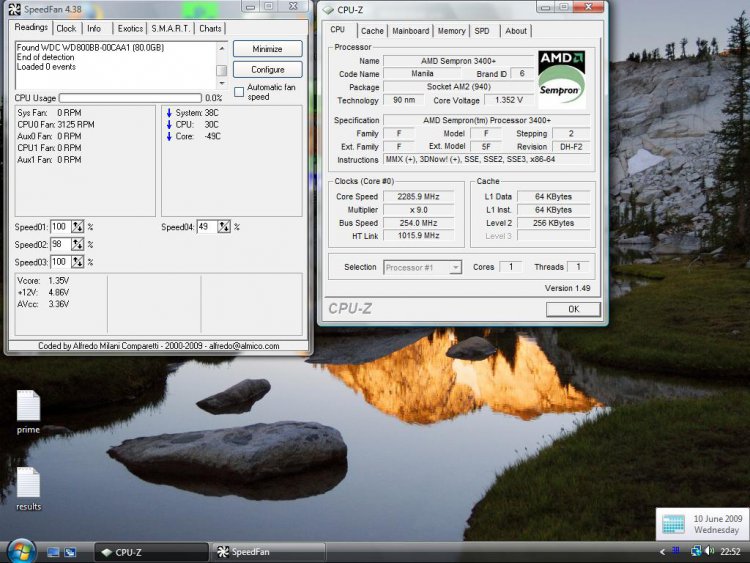
Task: Click the volume speaker tray icon
Action: [x=710, y=551]
